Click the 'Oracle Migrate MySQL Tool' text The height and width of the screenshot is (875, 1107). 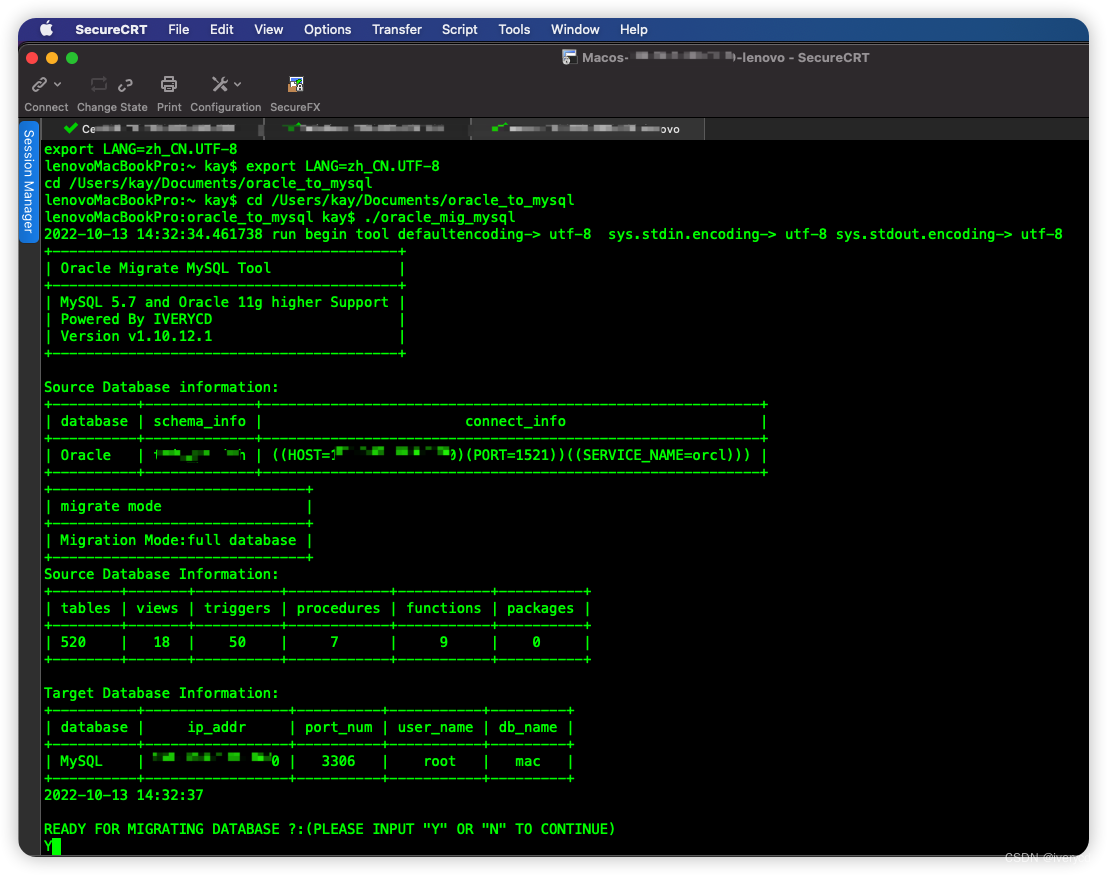tap(165, 268)
